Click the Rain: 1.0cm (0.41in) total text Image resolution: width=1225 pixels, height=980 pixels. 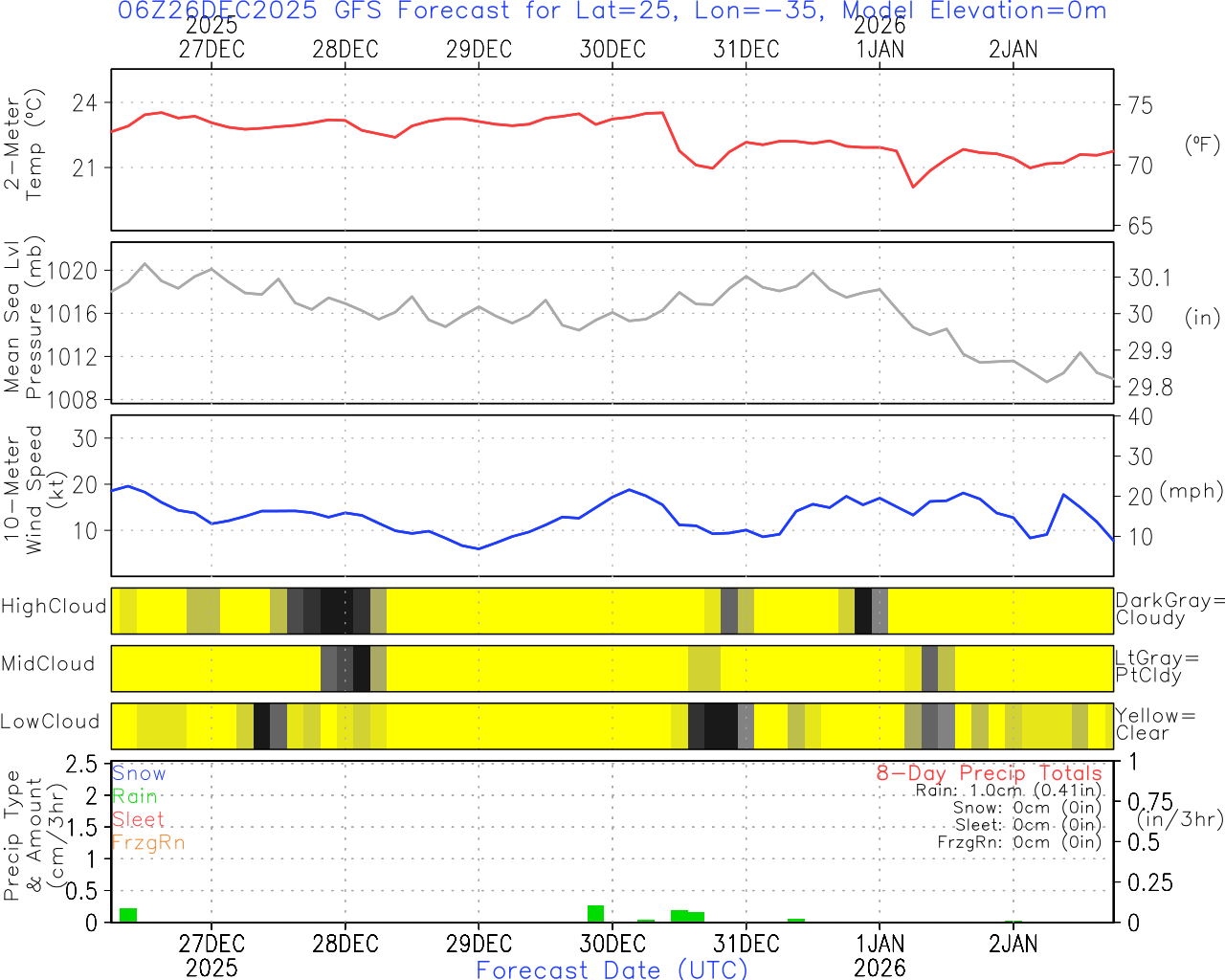point(1008,791)
